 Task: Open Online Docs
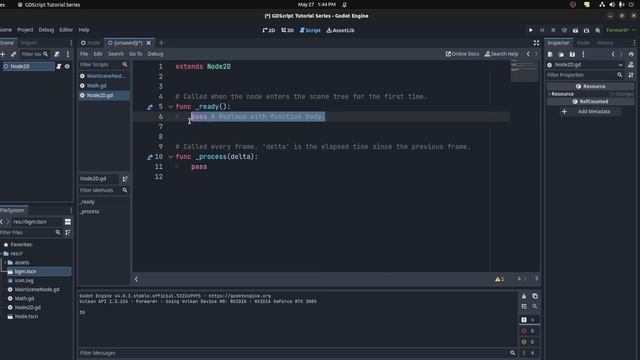click(462, 54)
